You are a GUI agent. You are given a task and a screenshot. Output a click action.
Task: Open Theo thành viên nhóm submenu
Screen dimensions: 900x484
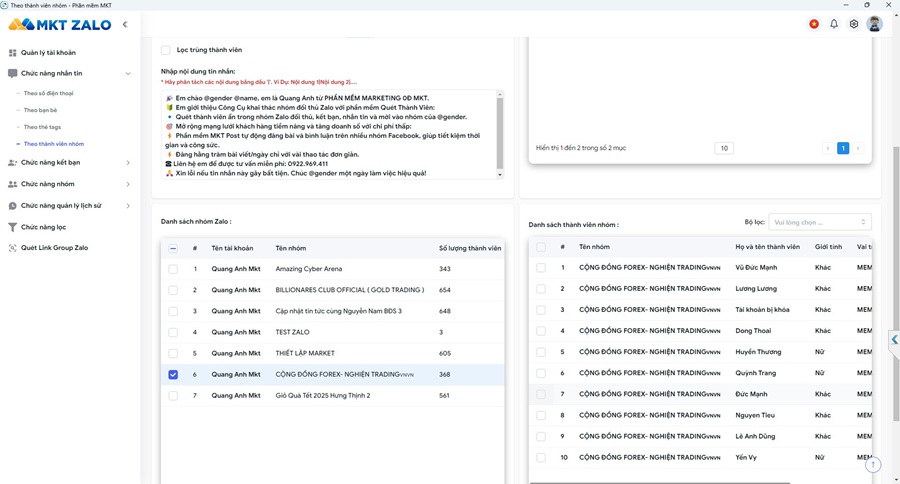[53, 144]
